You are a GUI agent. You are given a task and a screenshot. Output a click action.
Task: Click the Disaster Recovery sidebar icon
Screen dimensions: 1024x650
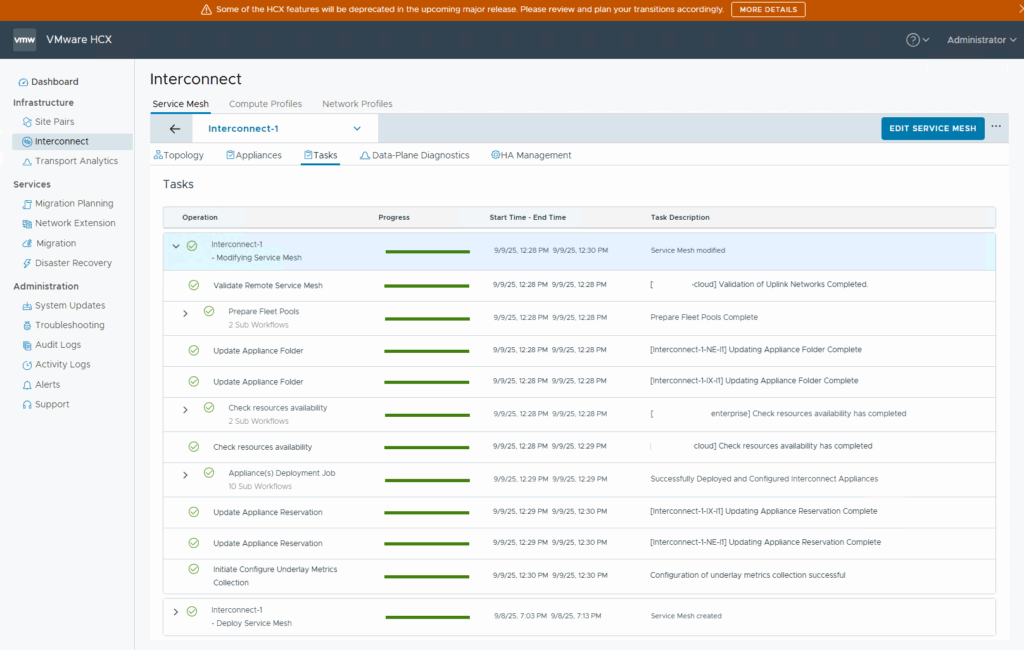click(x=27, y=264)
